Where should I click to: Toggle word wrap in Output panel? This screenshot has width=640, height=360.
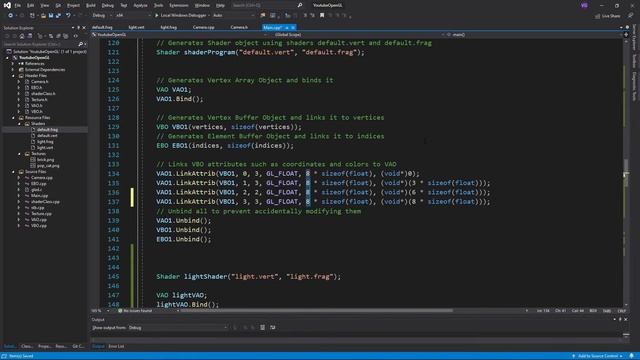point(273,327)
